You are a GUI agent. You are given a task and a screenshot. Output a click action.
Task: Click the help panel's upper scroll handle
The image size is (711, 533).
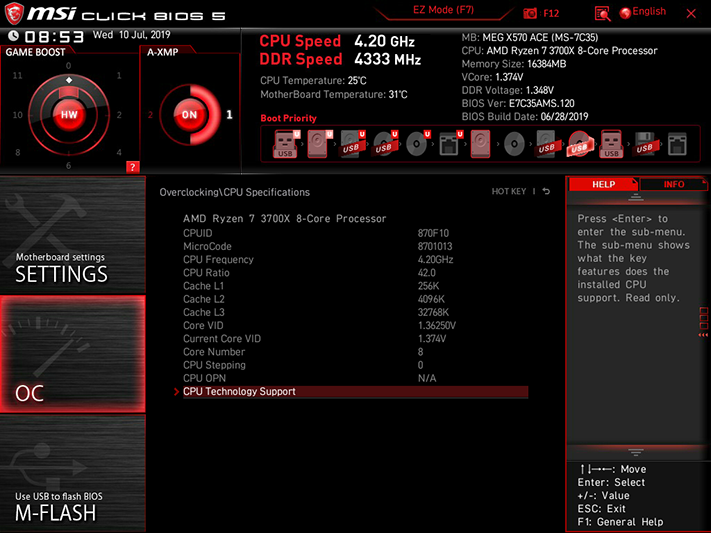point(636,197)
